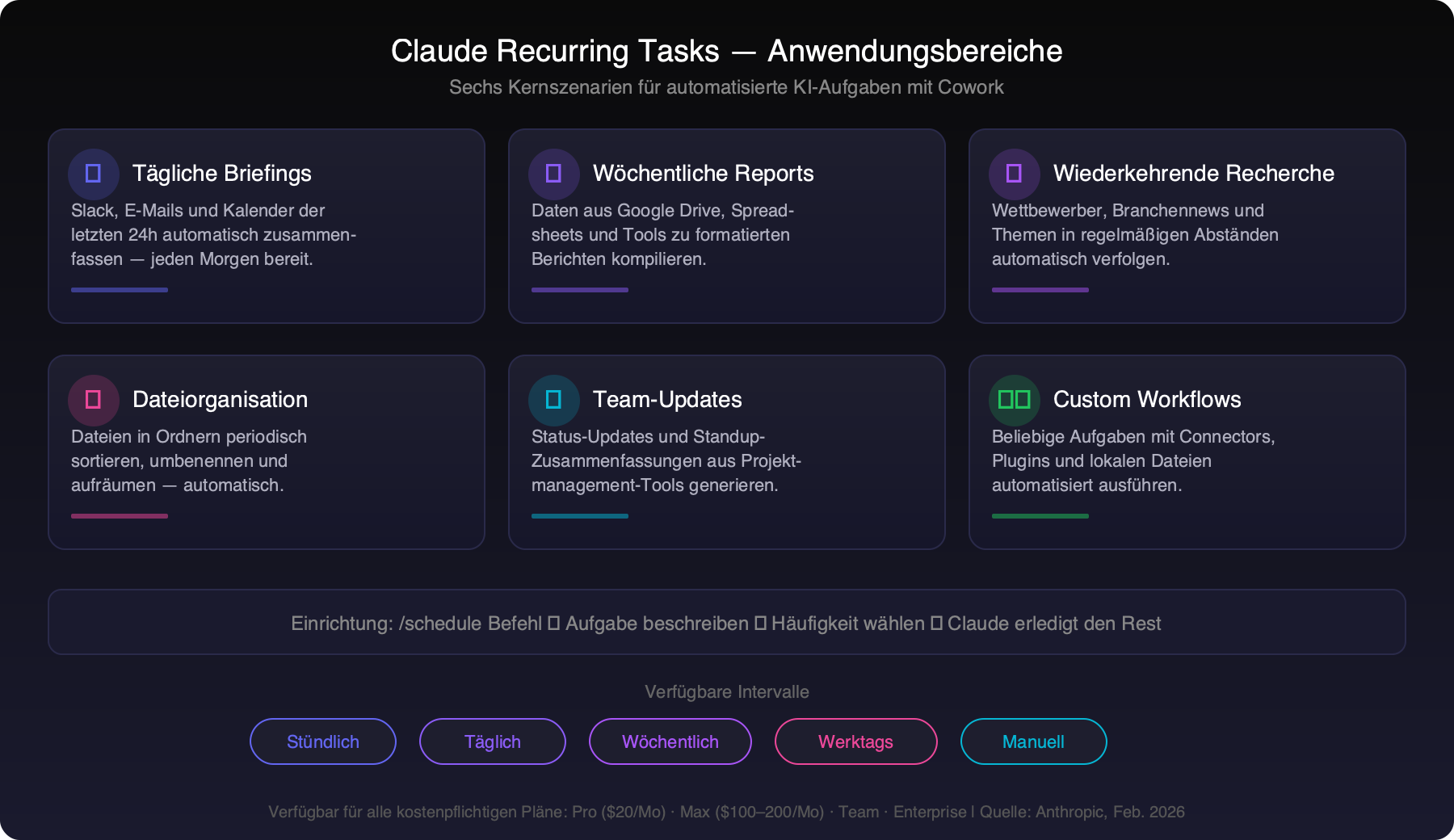Click the Team-Updates icon
Image resolution: width=1454 pixels, height=840 pixels.
click(x=553, y=399)
